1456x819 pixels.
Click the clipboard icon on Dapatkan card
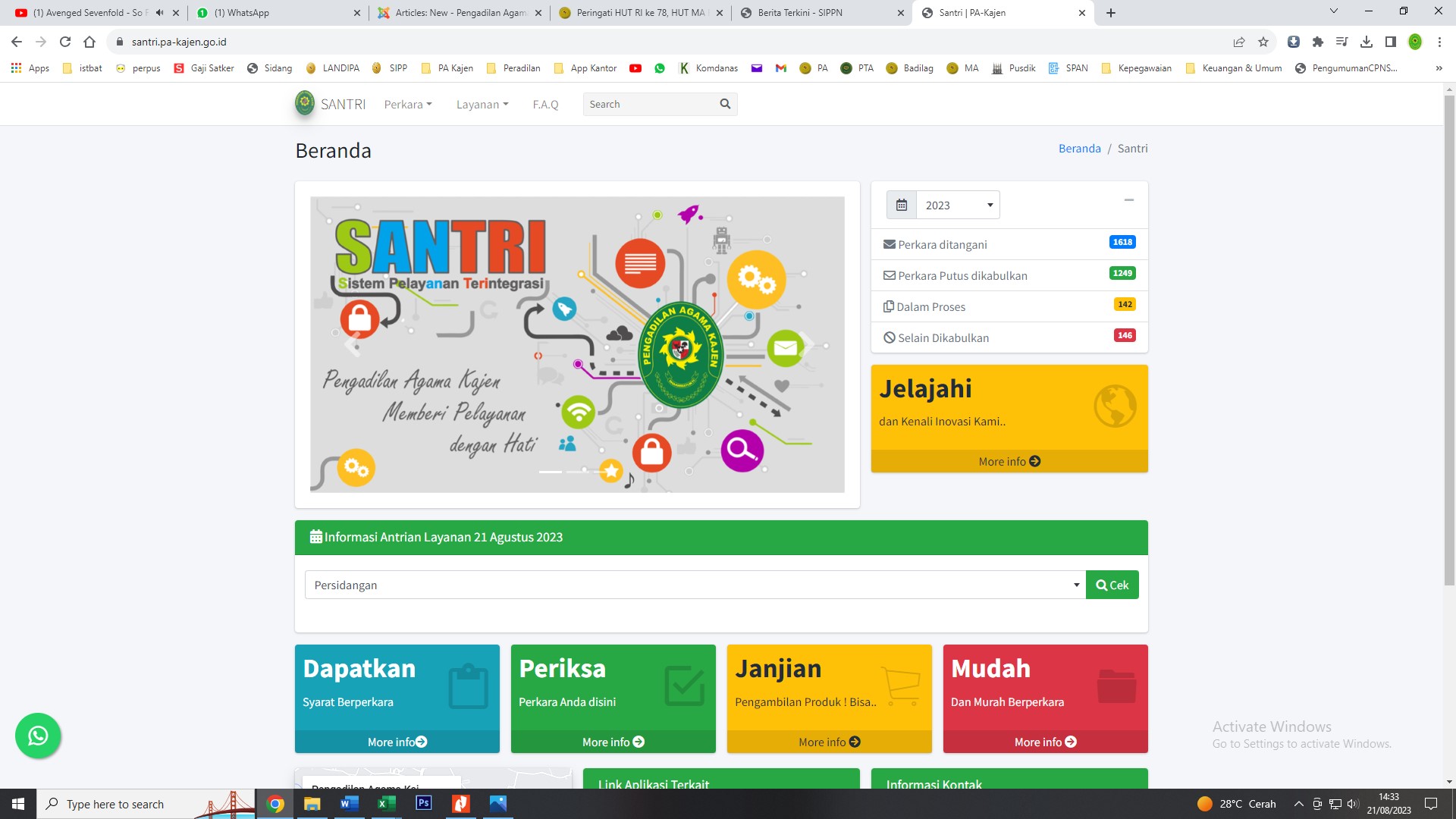point(468,686)
